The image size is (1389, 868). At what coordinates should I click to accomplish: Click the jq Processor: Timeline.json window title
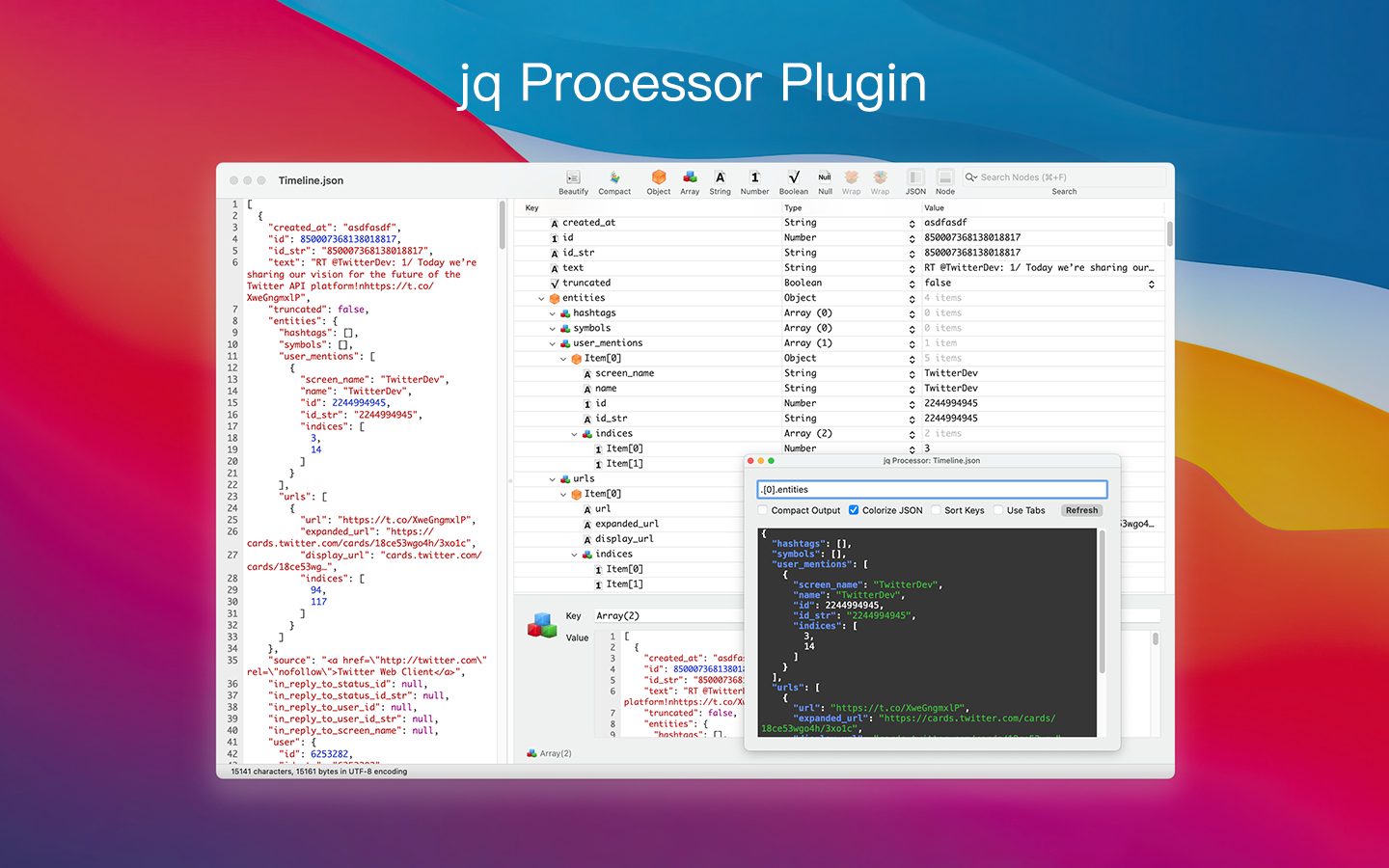pyautogui.click(x=932, y=461)
